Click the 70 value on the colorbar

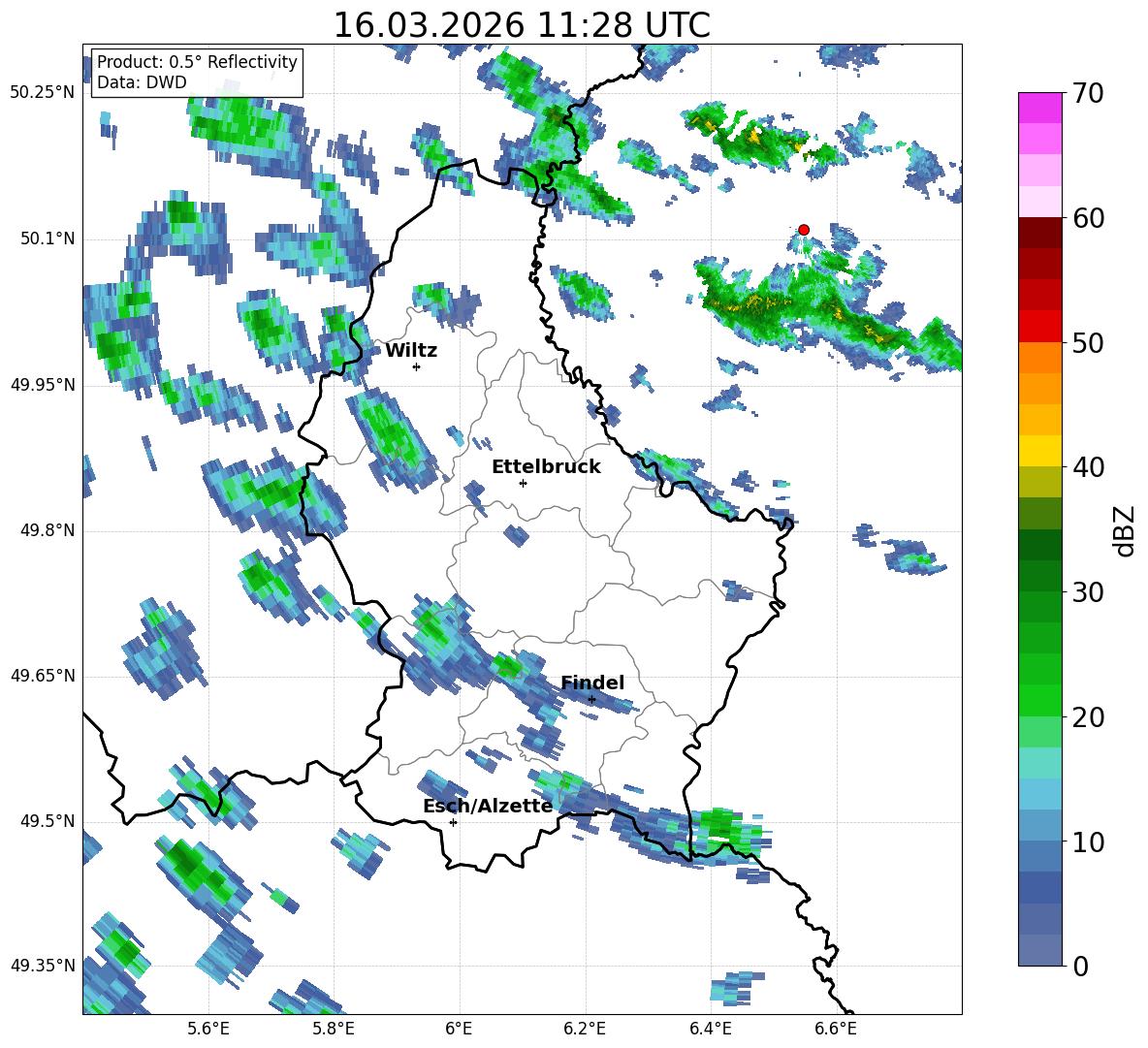point(1088,94)
